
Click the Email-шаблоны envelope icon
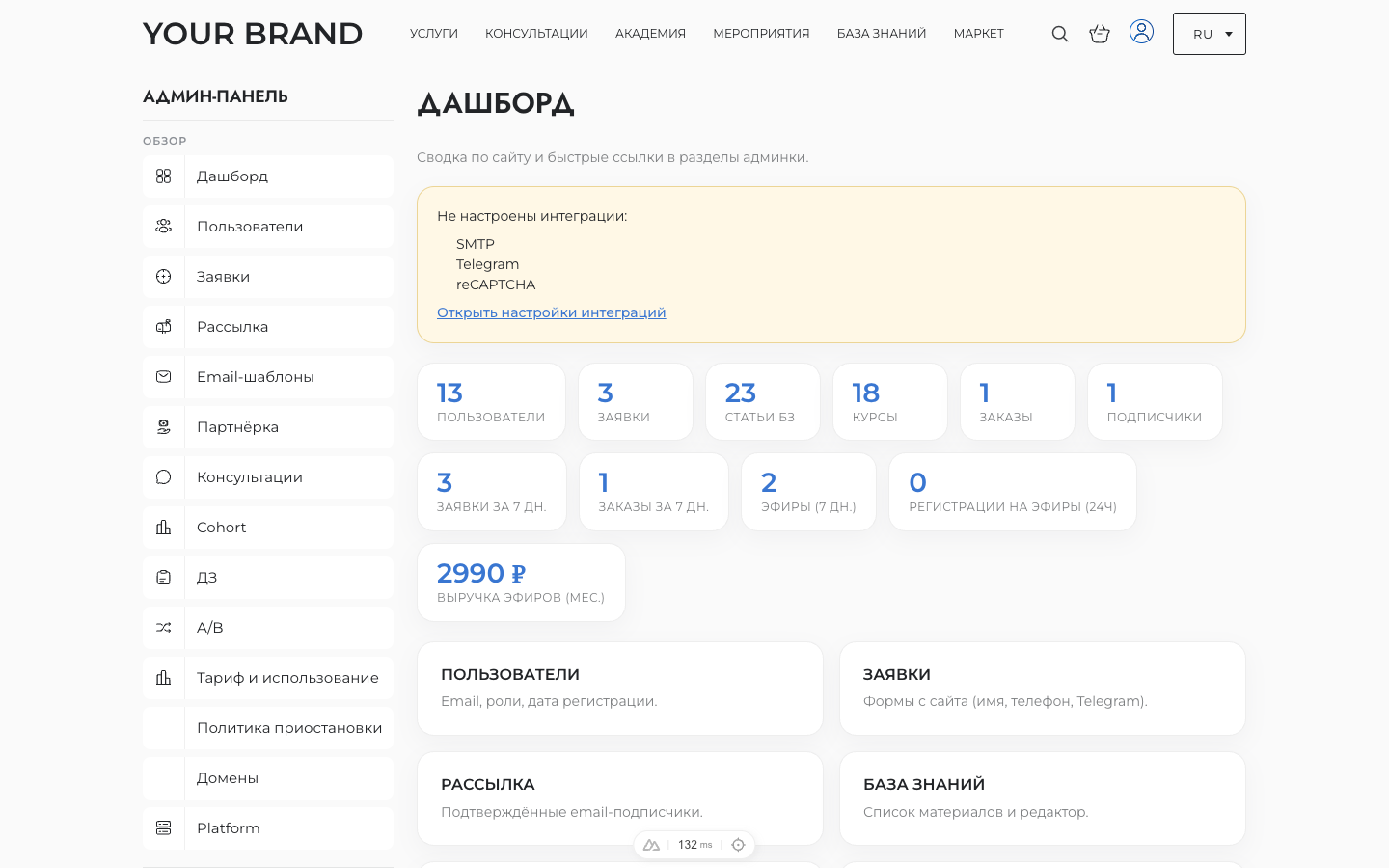point(164,377)
